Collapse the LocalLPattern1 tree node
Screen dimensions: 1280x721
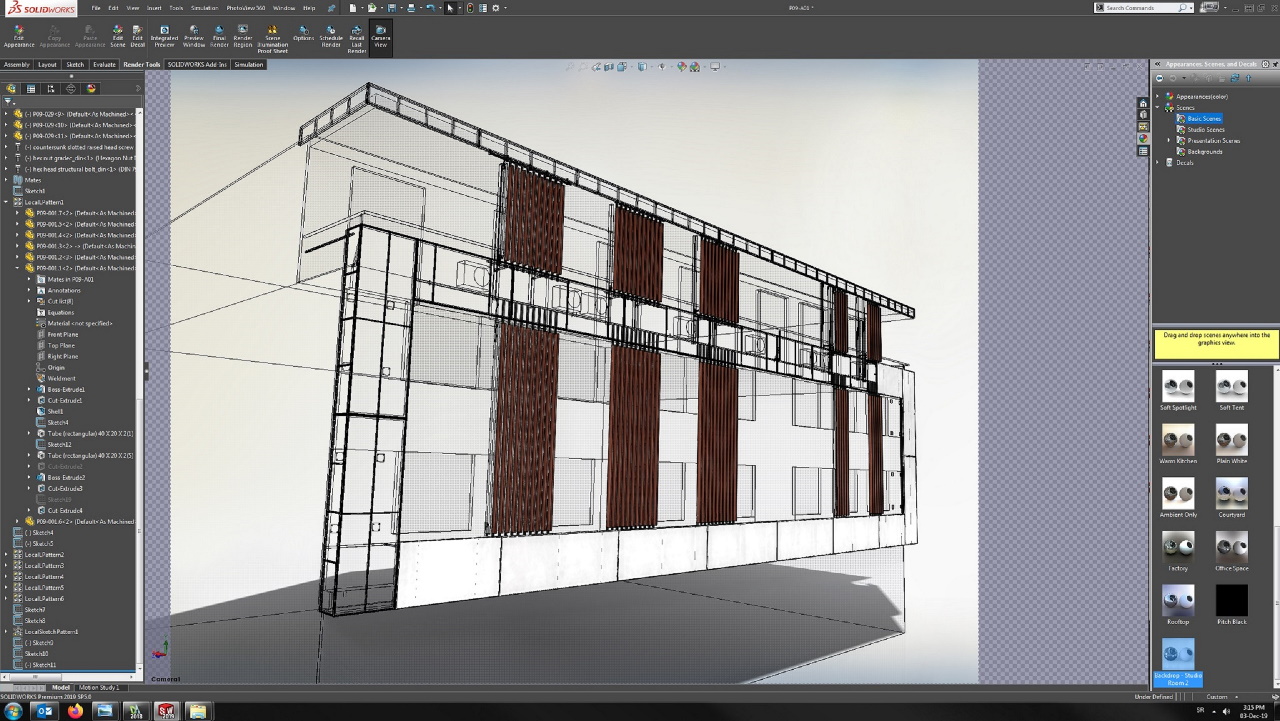(6, 202)
